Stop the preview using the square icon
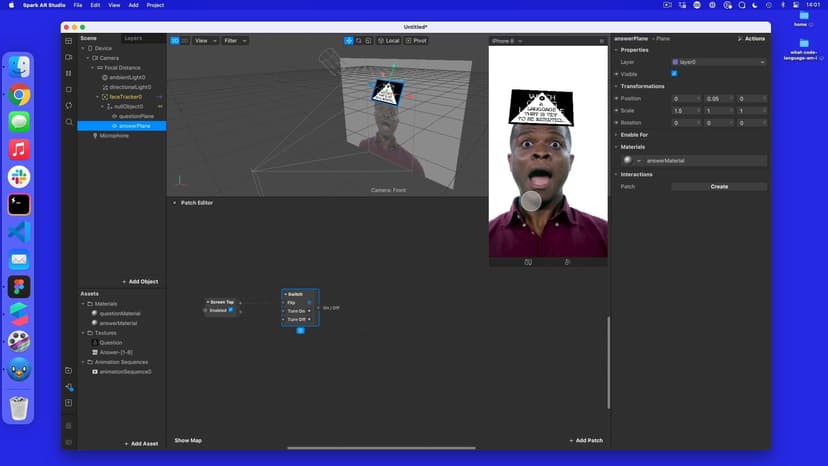The width and height of the screenshot is (828, 466). [x=69, y=89]
